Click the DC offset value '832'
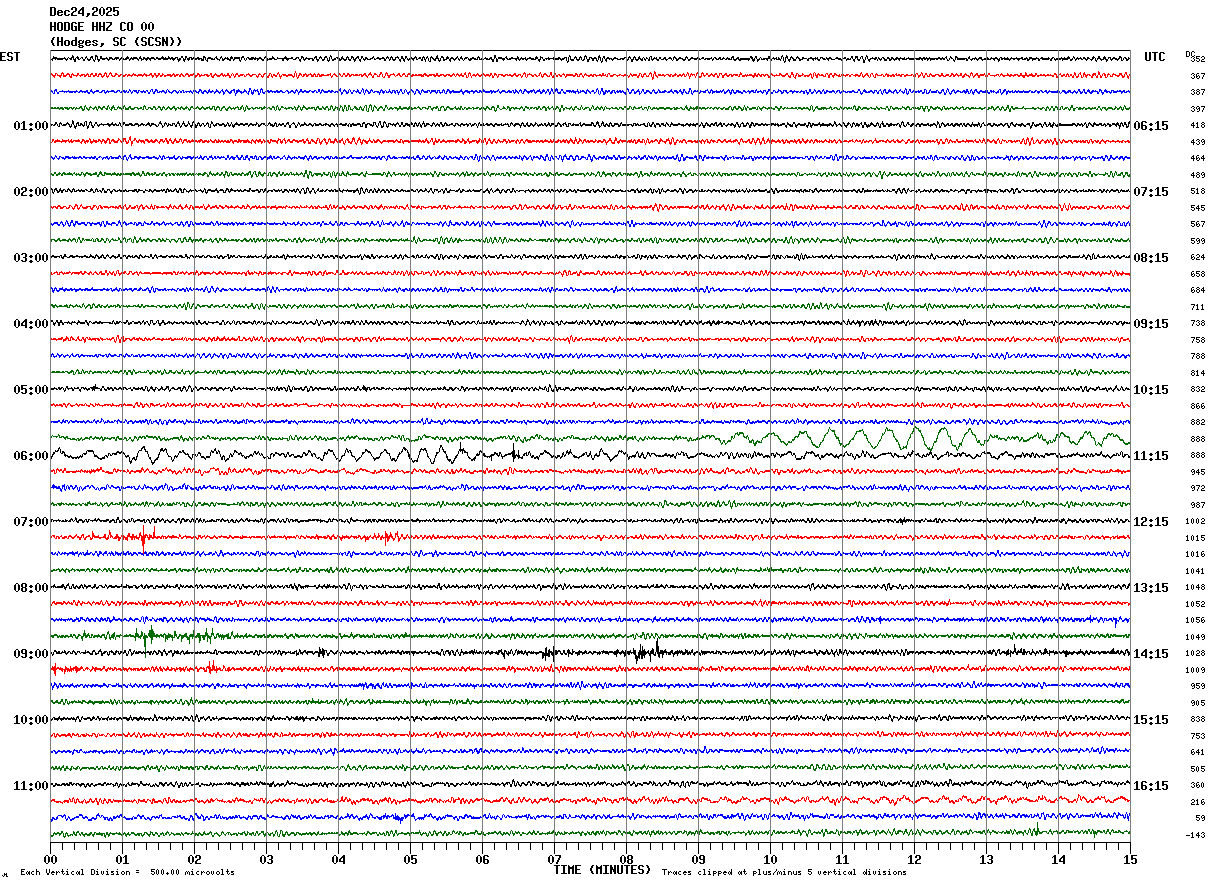 point(1198,390)
